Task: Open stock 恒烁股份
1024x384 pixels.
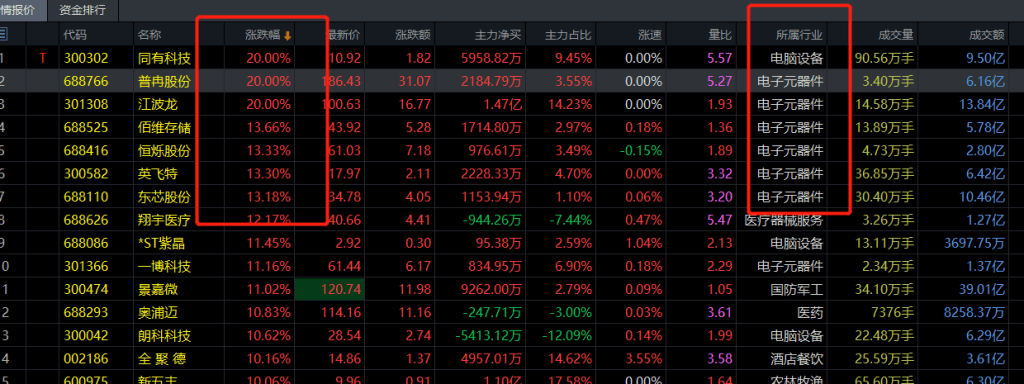Action: coord(165,151)
